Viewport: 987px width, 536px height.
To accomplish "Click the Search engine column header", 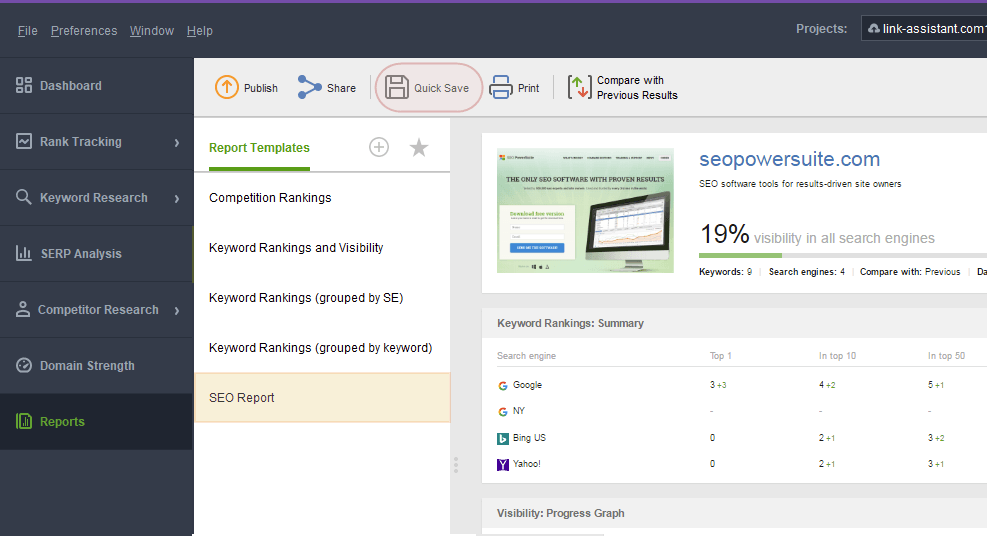I will coord(526,355).
